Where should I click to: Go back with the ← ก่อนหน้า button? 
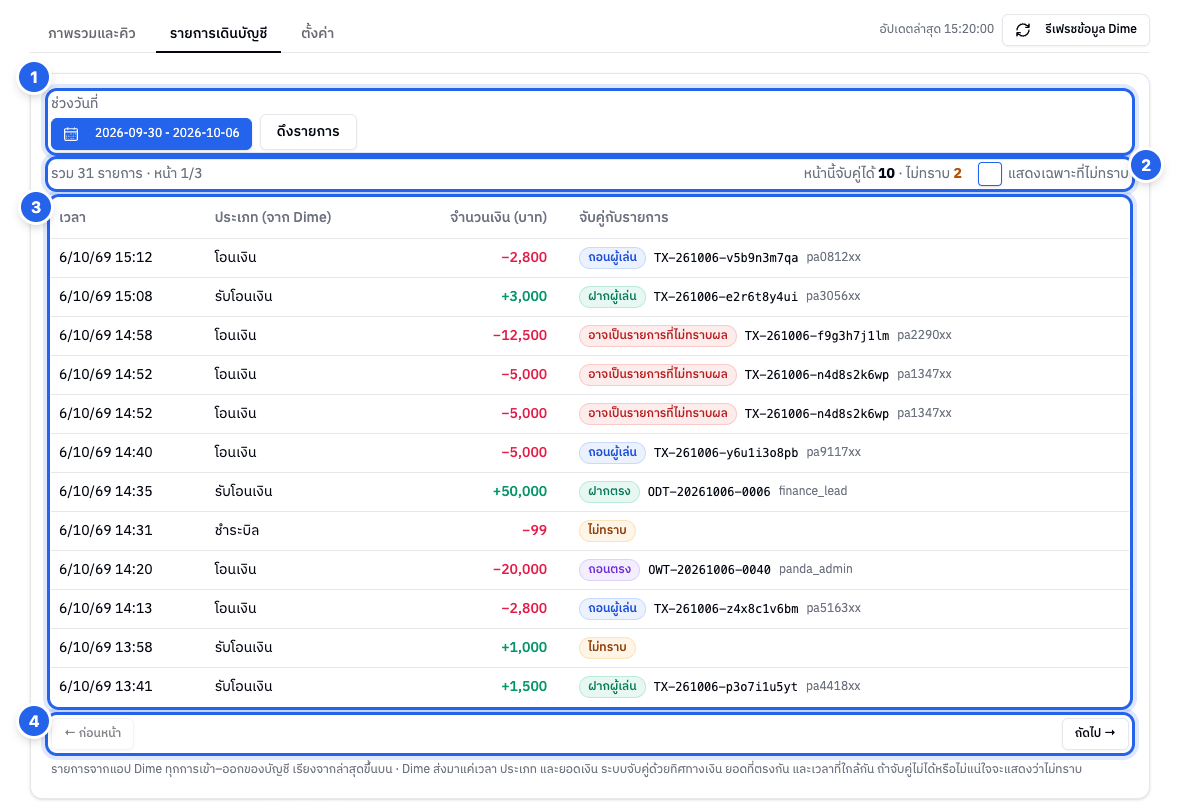93,733
